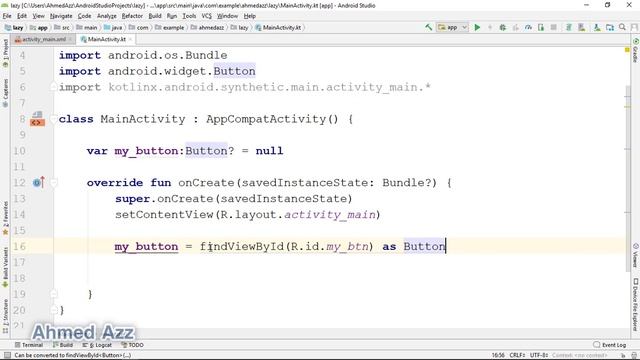The image size is (640, 360).
Task: Click the inspector hat icon in status bar
Action: tap(634, 356)
